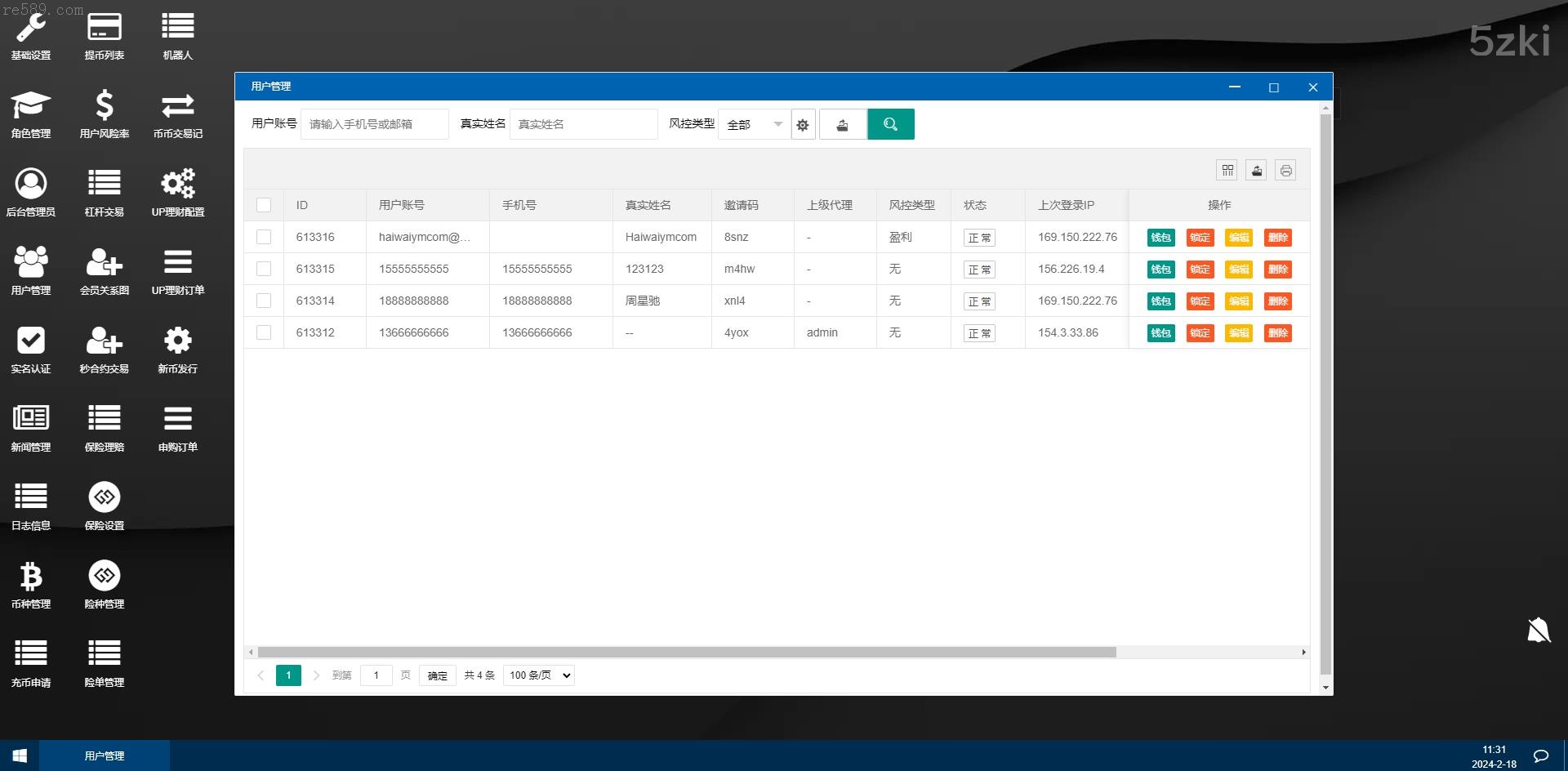Check the row checkbox for ID 613312

point(264,332)
